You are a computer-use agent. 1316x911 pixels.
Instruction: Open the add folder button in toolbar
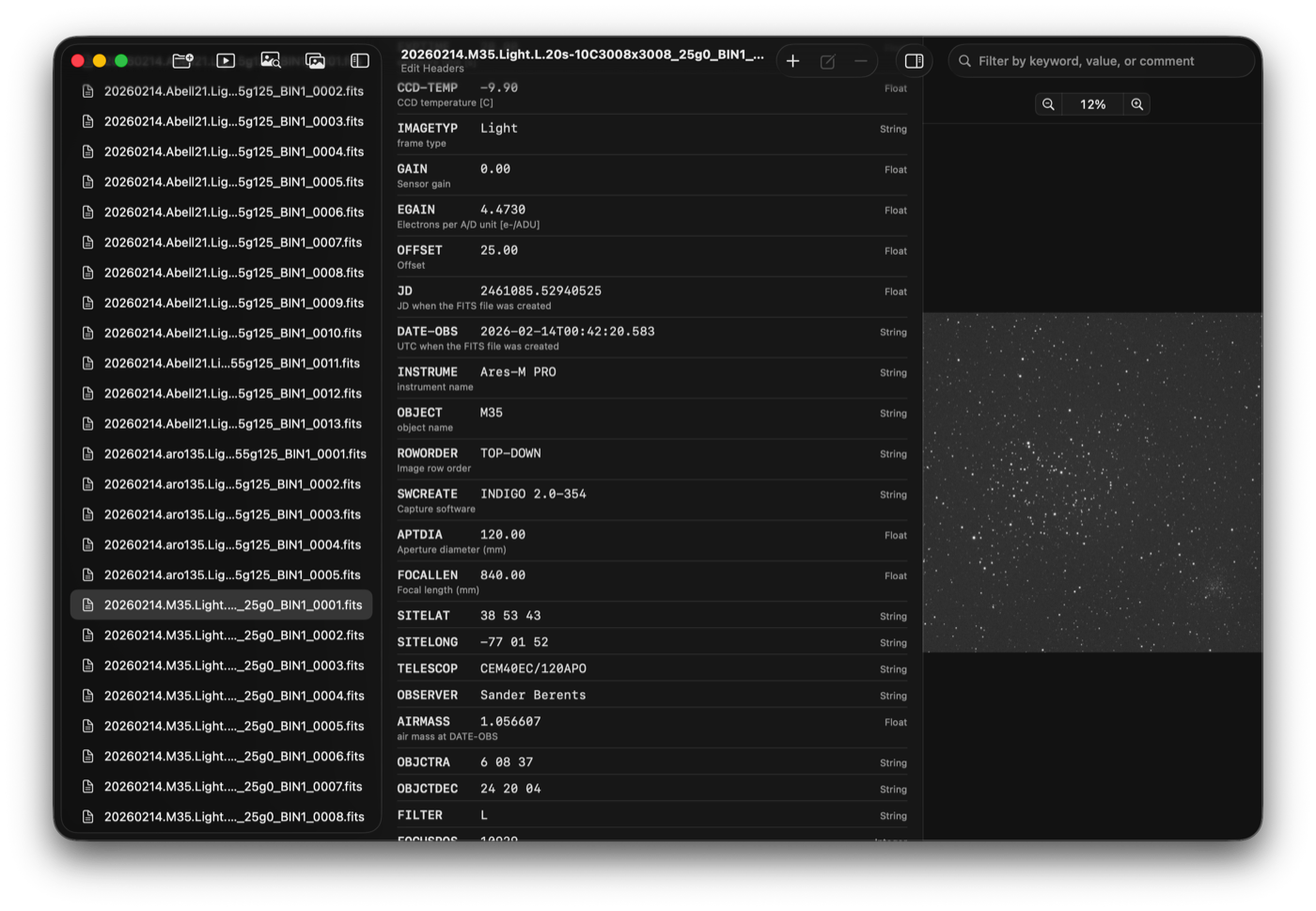(x=183, y=60)
